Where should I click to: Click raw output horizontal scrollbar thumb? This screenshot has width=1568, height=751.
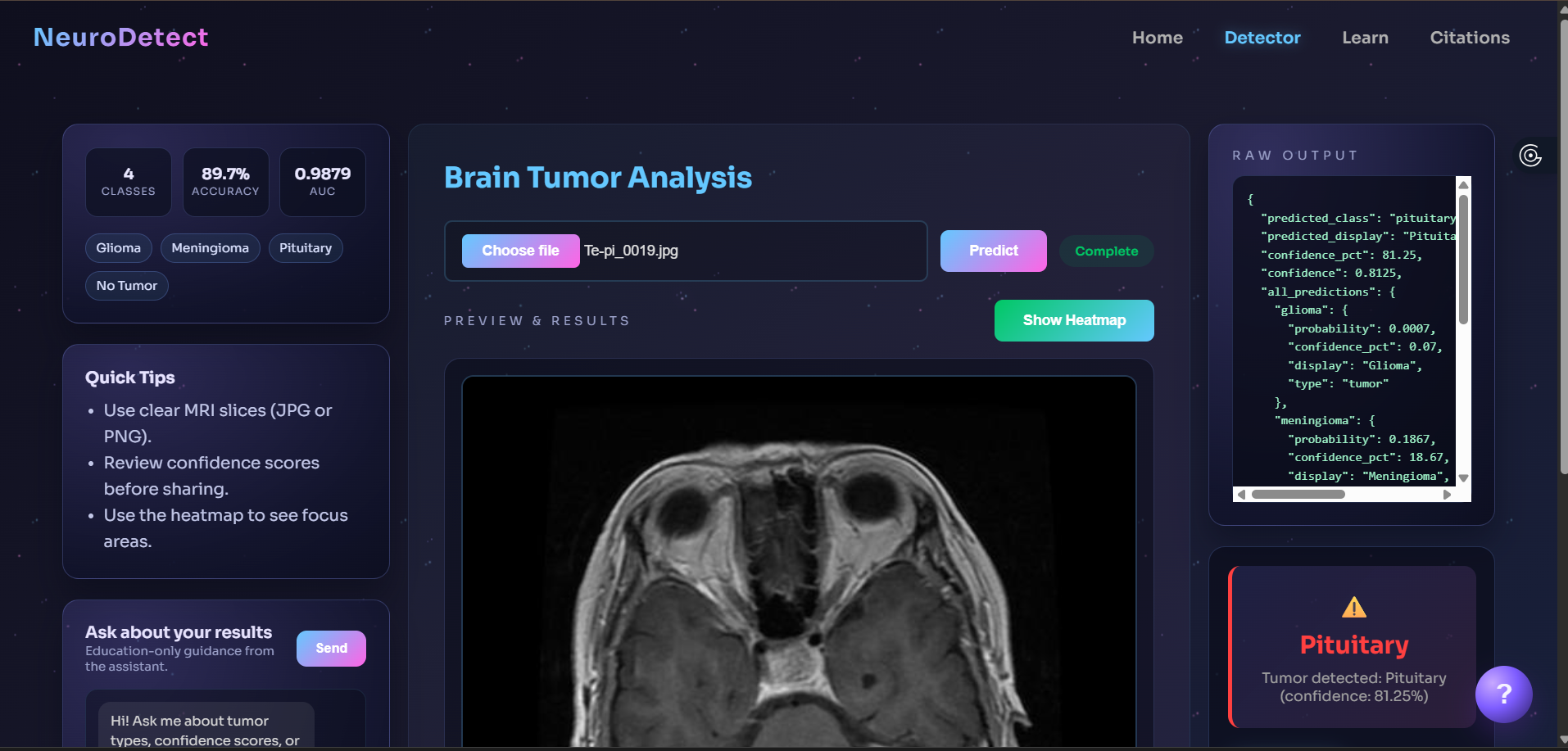[1298, 495]
